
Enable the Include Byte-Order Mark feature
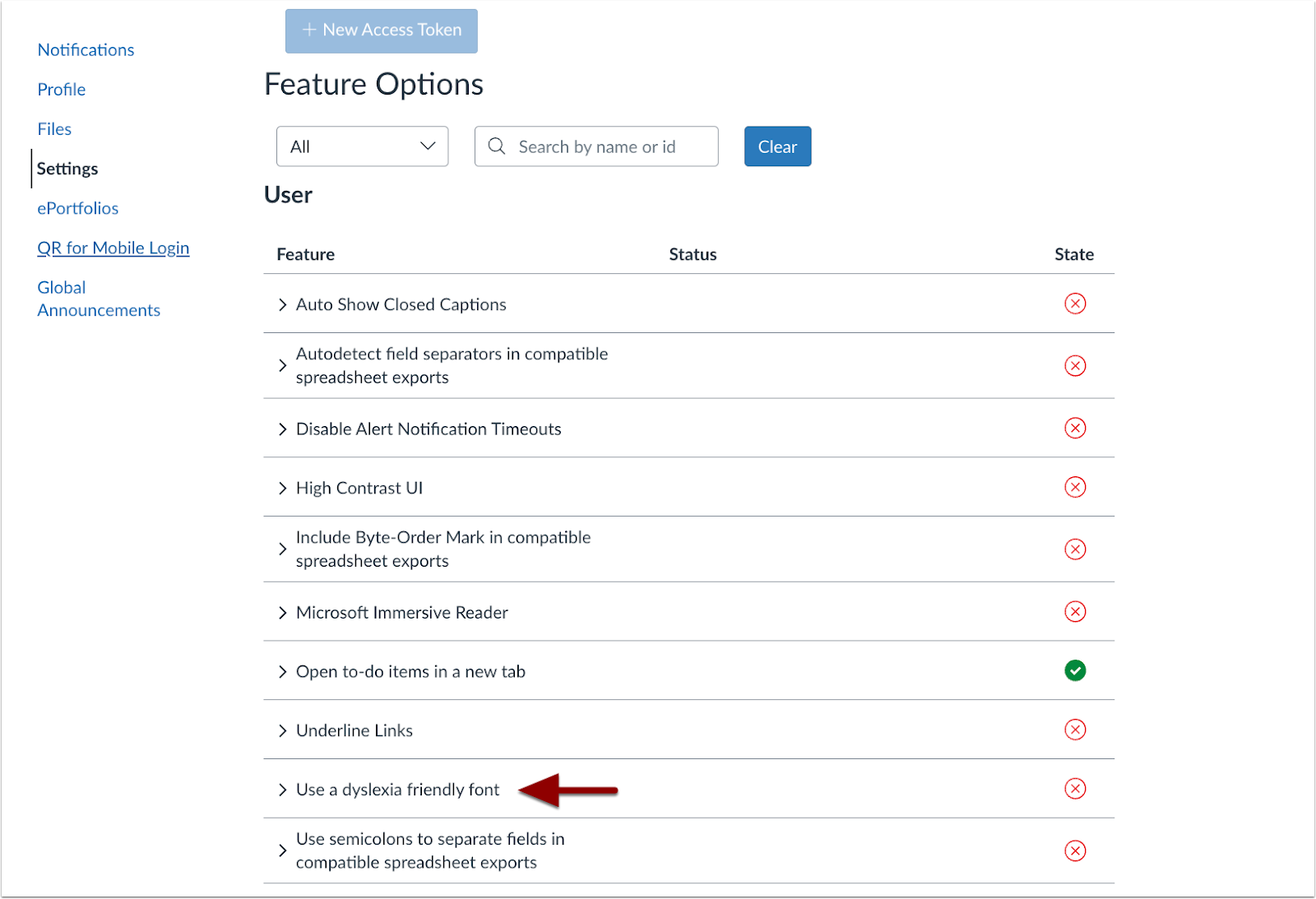point(1076,549)
